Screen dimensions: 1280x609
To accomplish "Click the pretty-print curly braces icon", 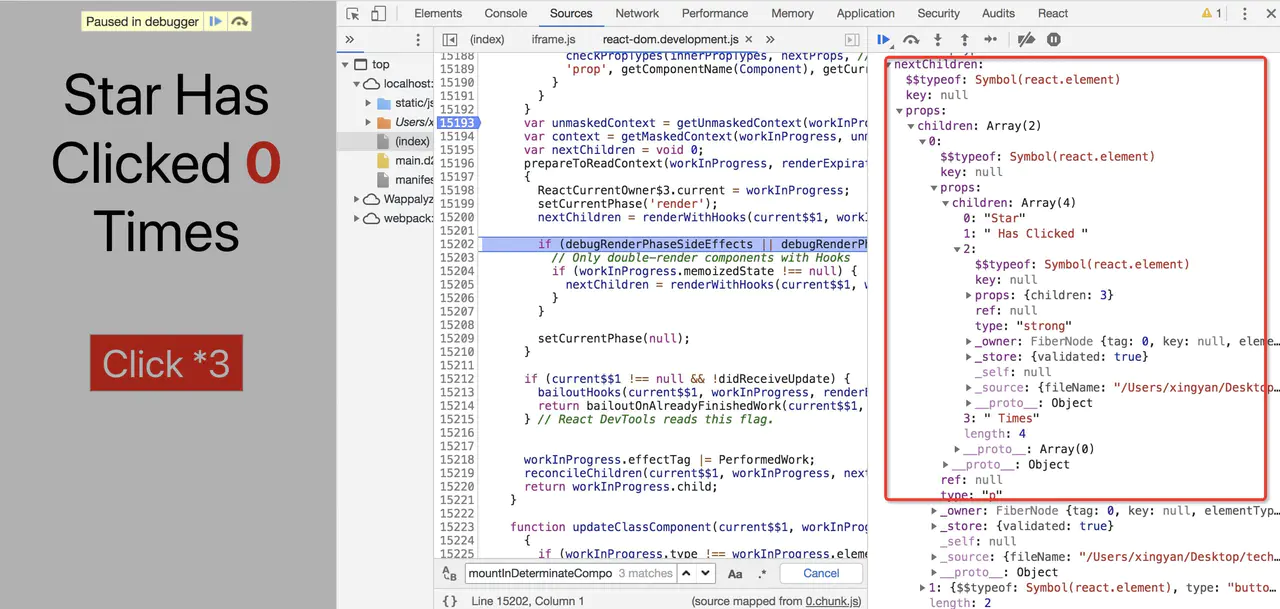I will pyautogui.click(x=450, y=601).
